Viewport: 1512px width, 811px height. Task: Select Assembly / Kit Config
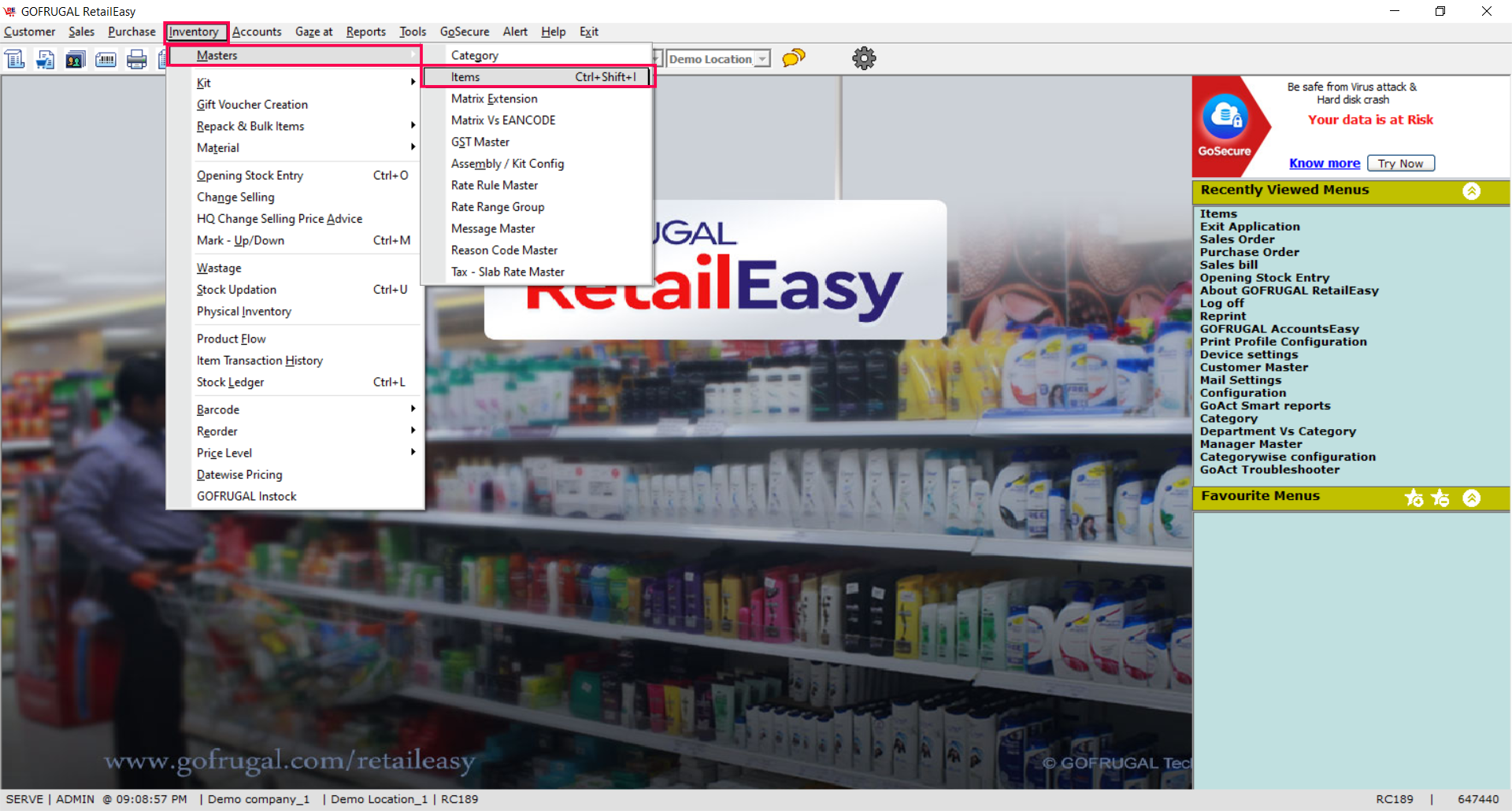tap(538, 164)
